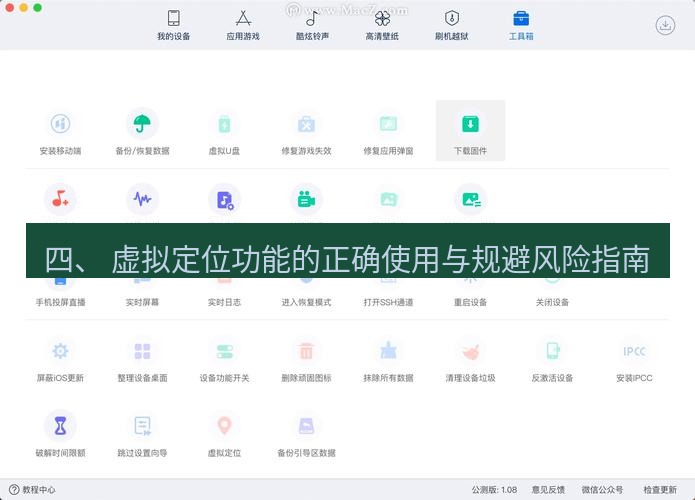Open the 教程中心 help link

click(x=32, y=489)
